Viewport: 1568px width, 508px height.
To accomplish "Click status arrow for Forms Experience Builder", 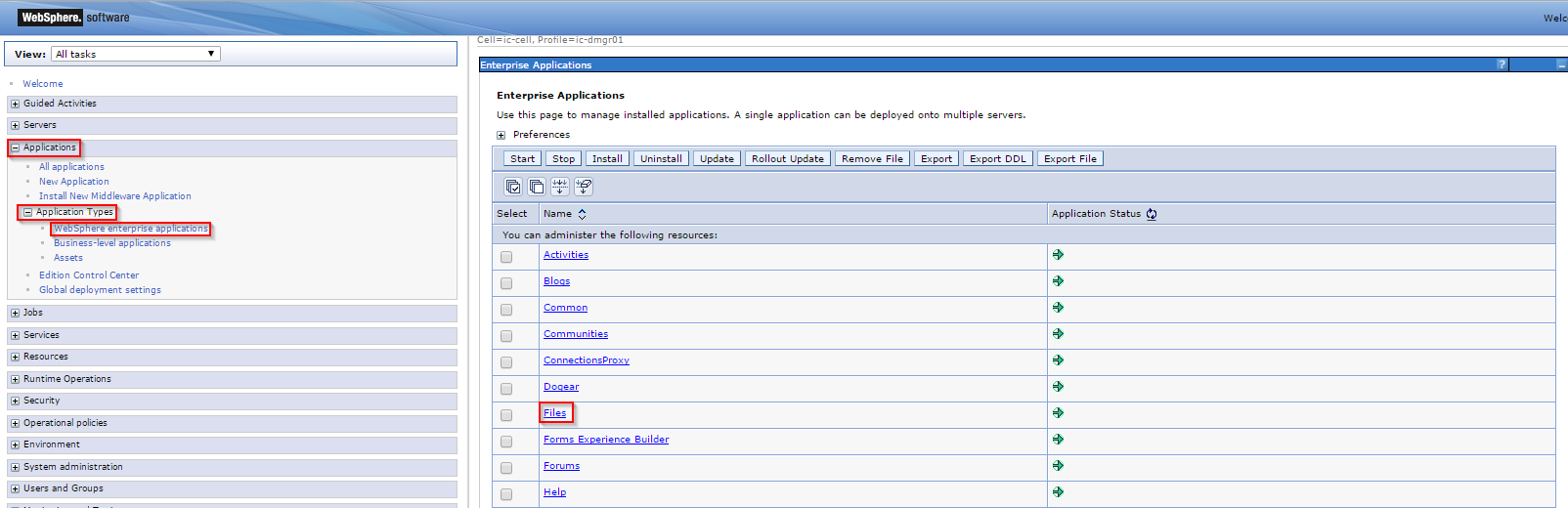I will coord(1058,439).
